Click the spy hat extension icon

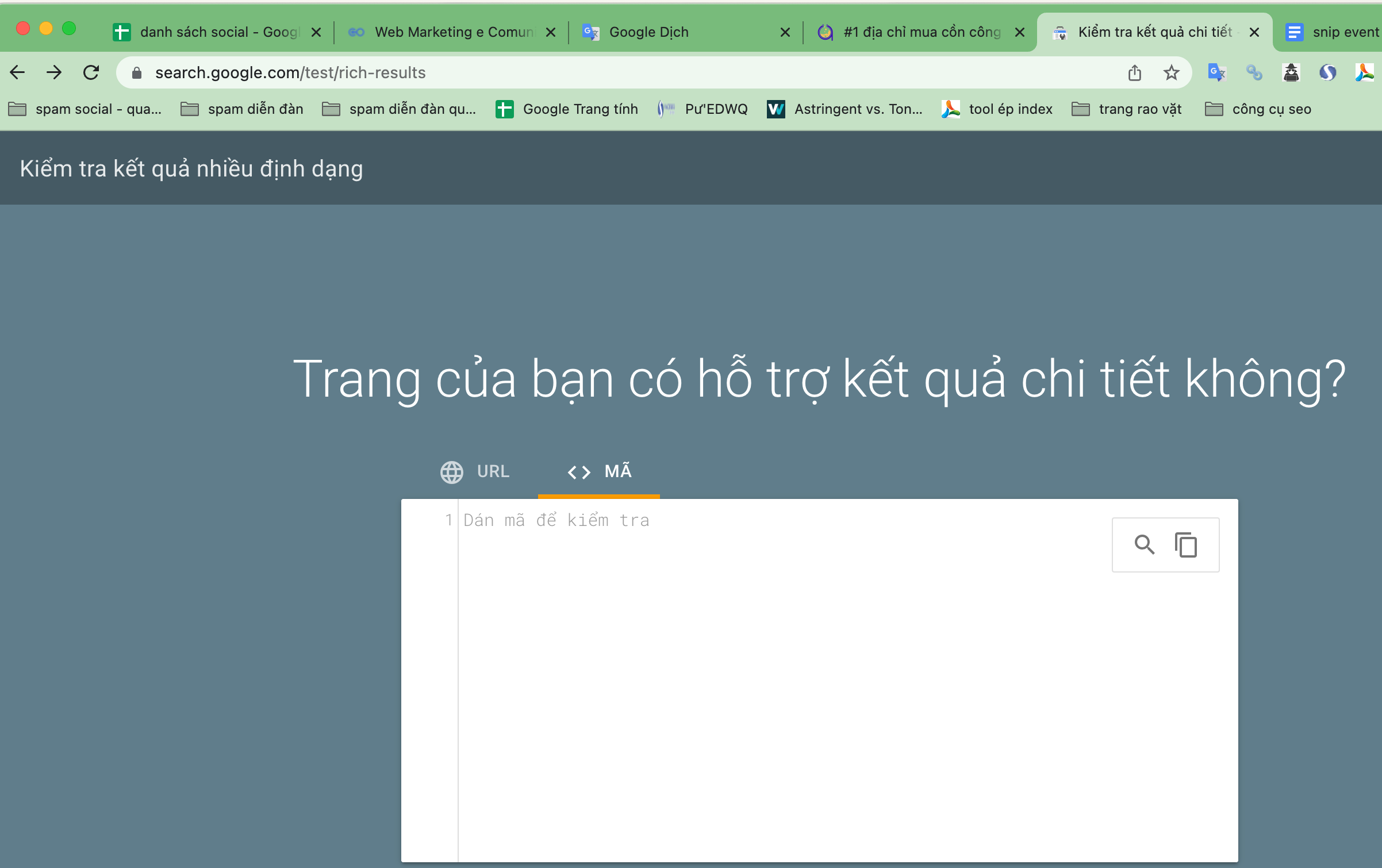(1291, 72)
